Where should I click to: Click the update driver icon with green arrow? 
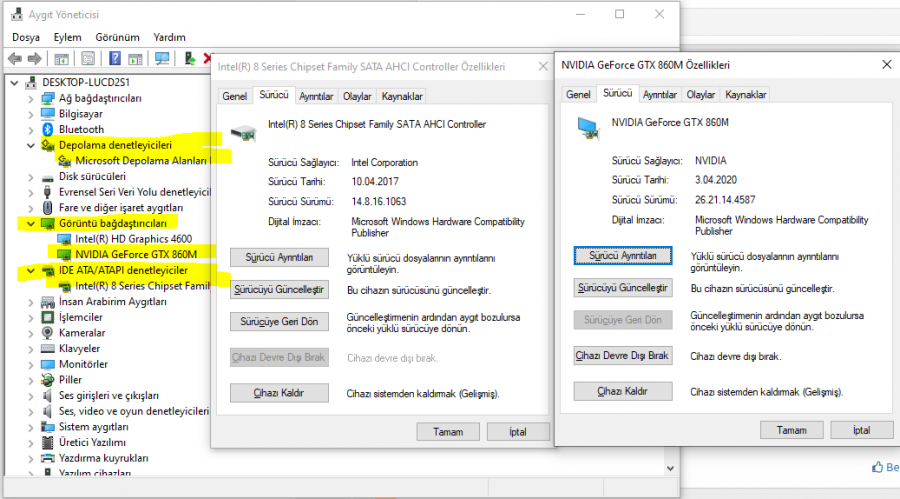click(189, 59)
